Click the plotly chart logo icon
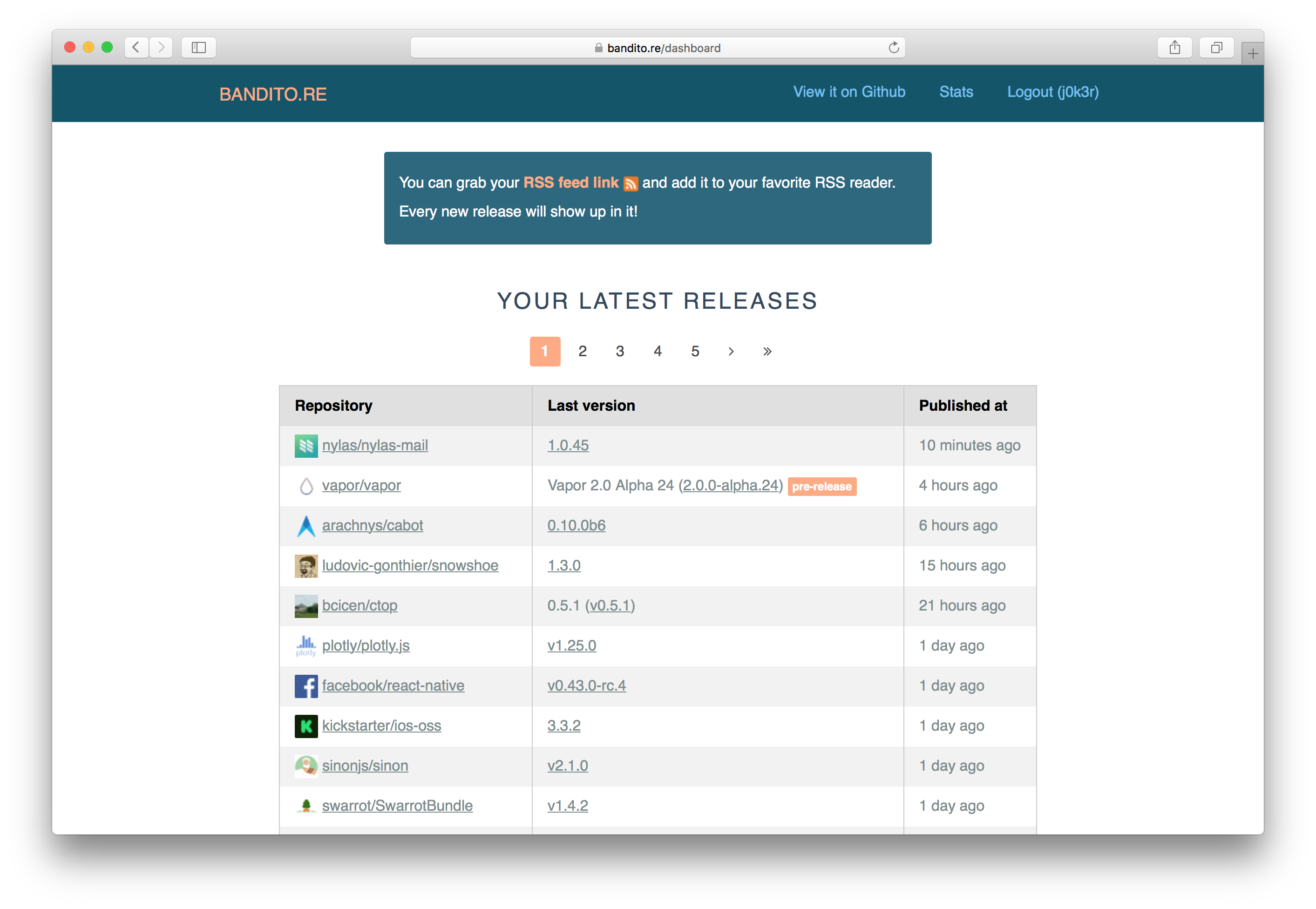Screen dimensions: 1316x909 click(306, 646)
